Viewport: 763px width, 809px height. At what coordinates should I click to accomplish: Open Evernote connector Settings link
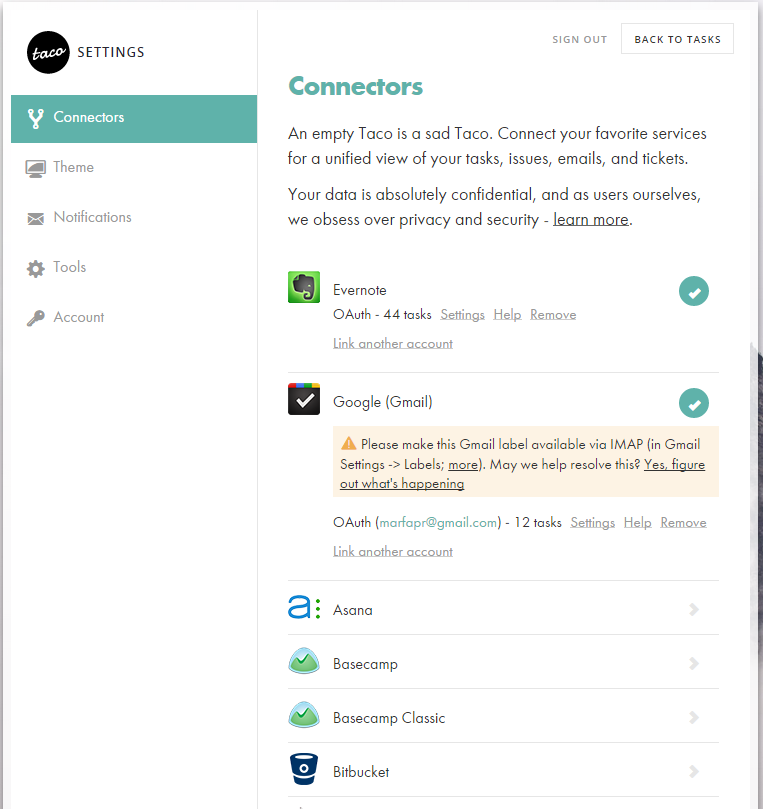[x=462, y=315]
